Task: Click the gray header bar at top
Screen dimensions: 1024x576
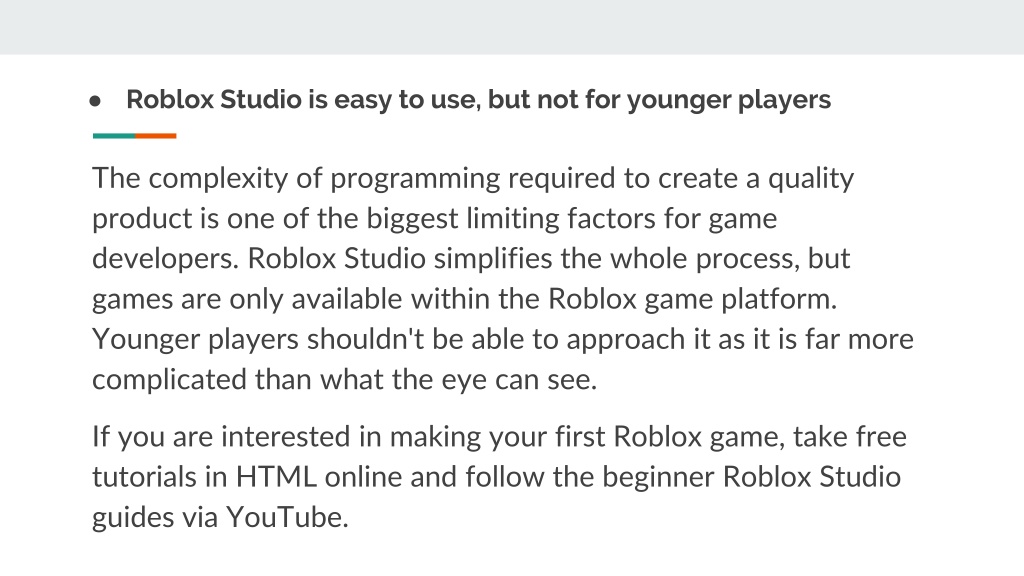Action: click(x=512, y=27)
